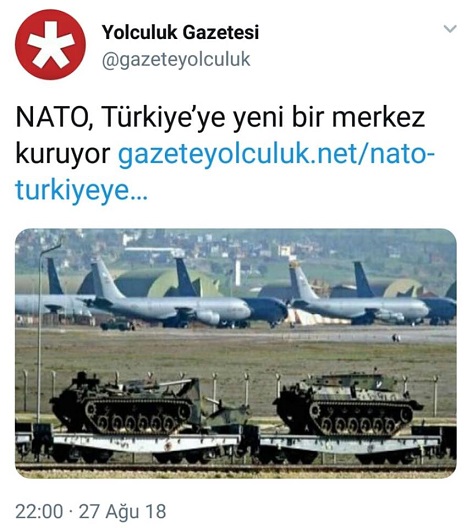Click the 27 Ağu 18 posting date
This screenshot has width=472, height=528.
click(122, 512)
